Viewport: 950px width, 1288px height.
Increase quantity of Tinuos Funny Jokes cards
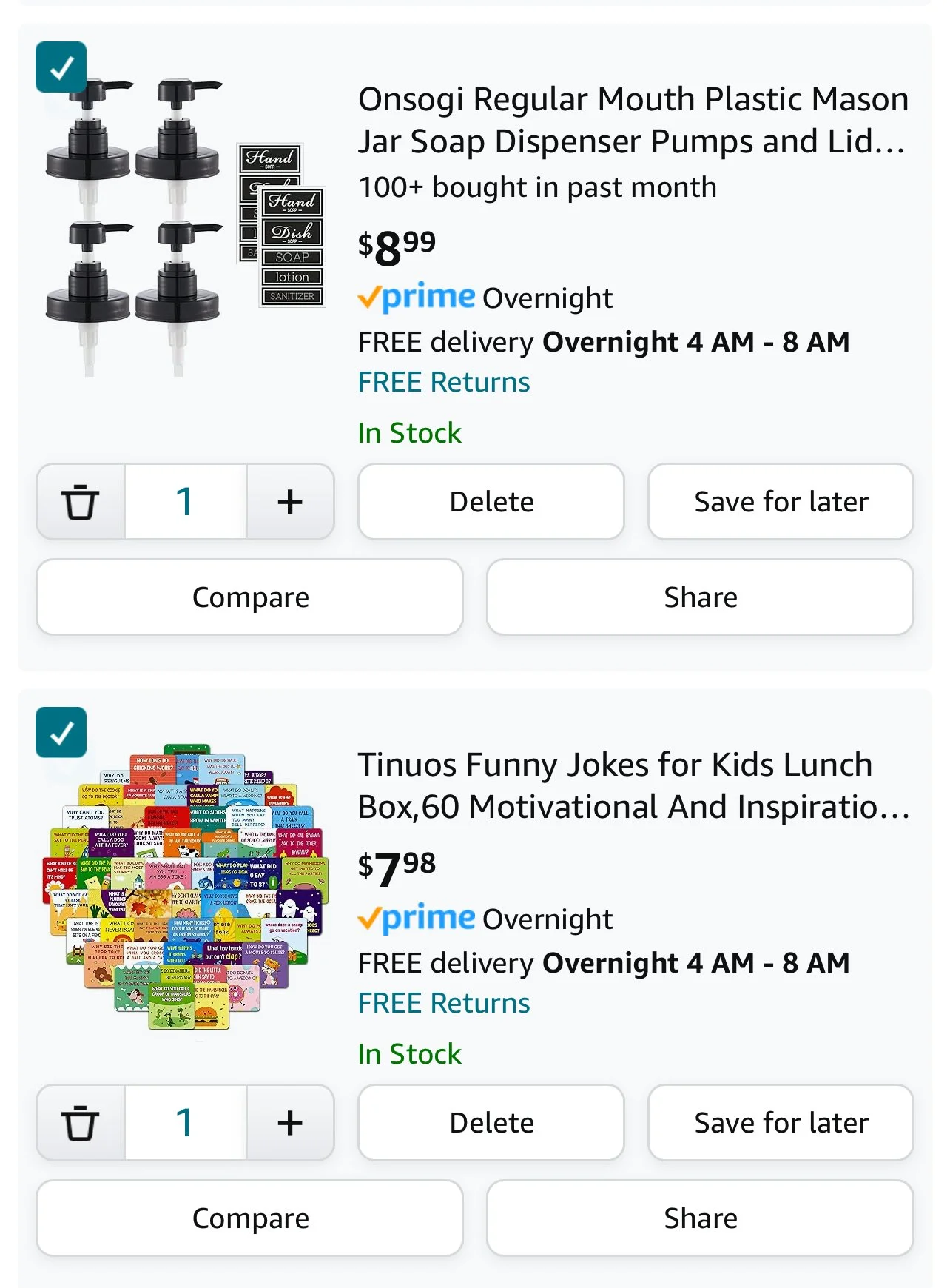point(290,1123)
